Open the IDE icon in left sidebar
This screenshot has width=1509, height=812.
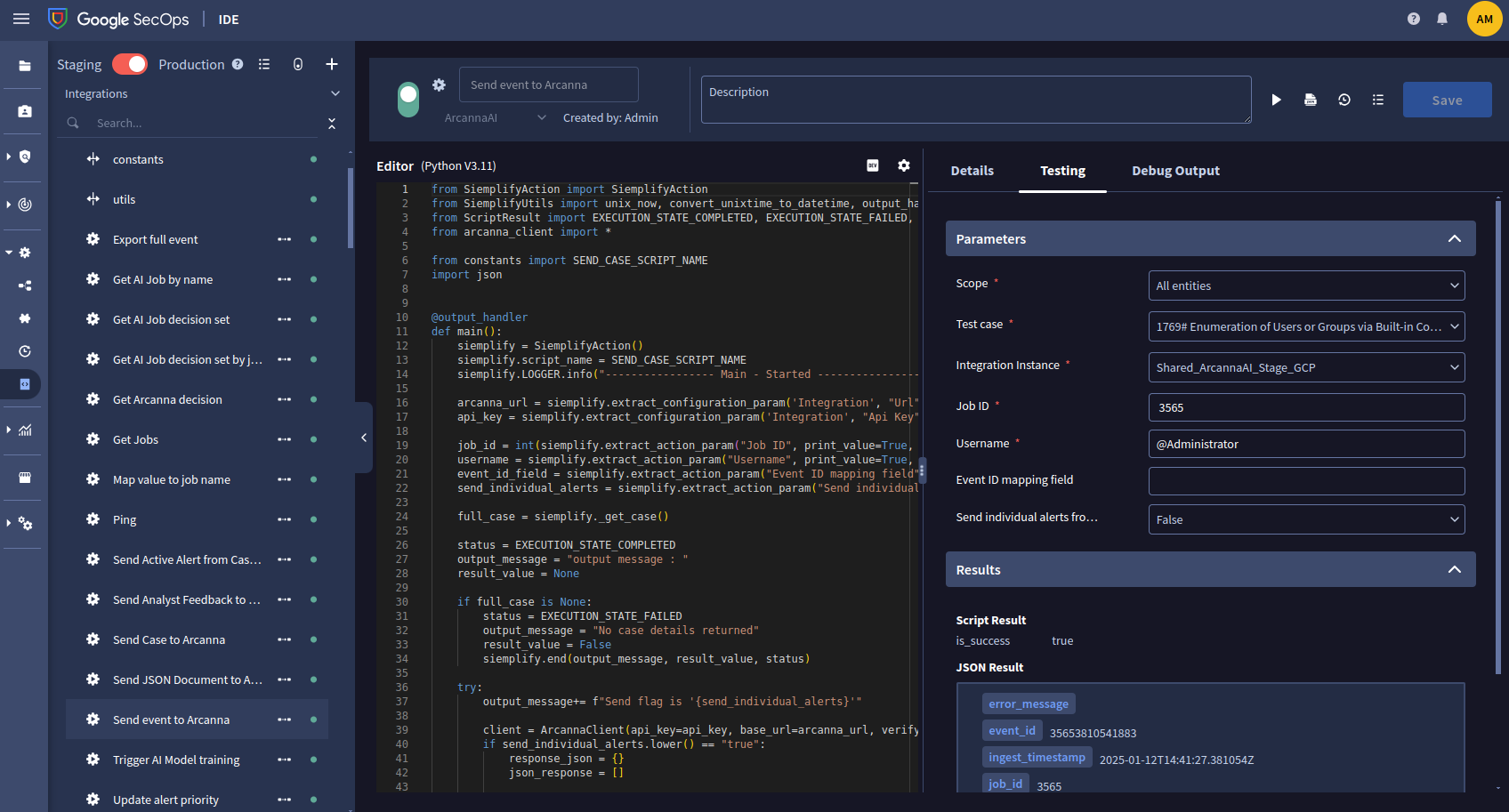(25, 384)
